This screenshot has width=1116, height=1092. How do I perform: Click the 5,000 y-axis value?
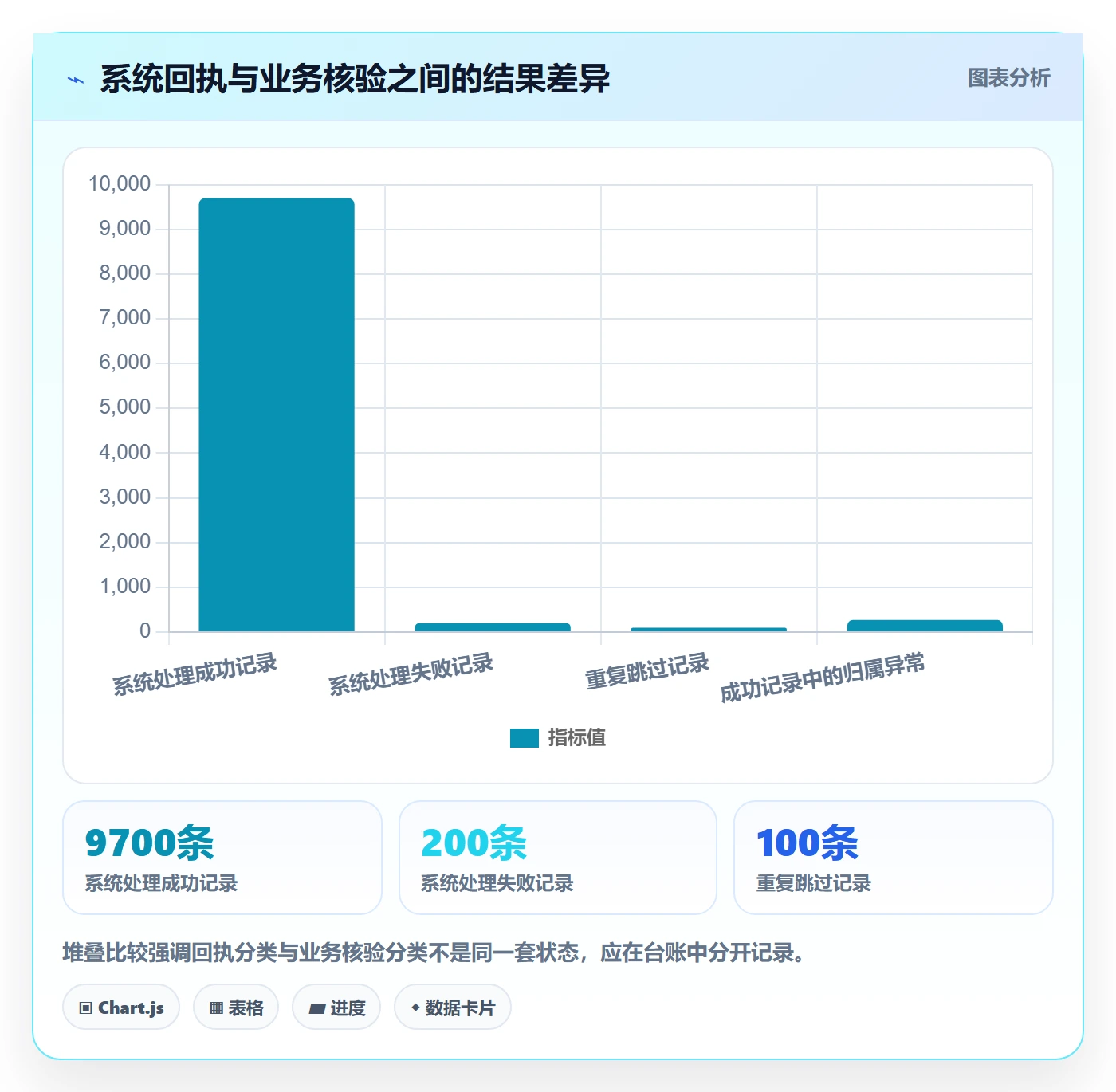(x=124, y=407)
